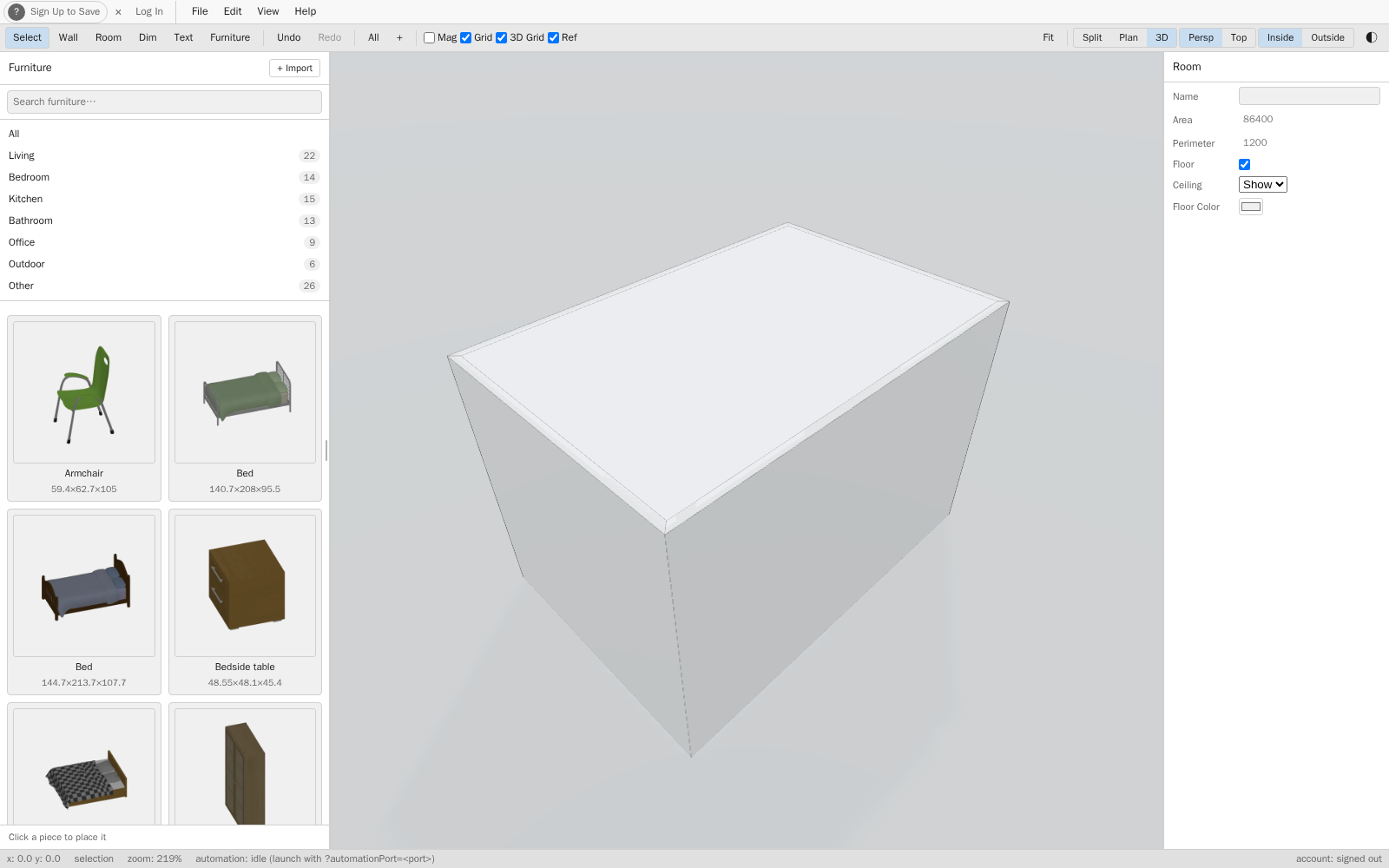The height and width of the screenshot is (868, 1389).
Task: Toggle the dark mode contrast icon
Action: (1372, 37)
